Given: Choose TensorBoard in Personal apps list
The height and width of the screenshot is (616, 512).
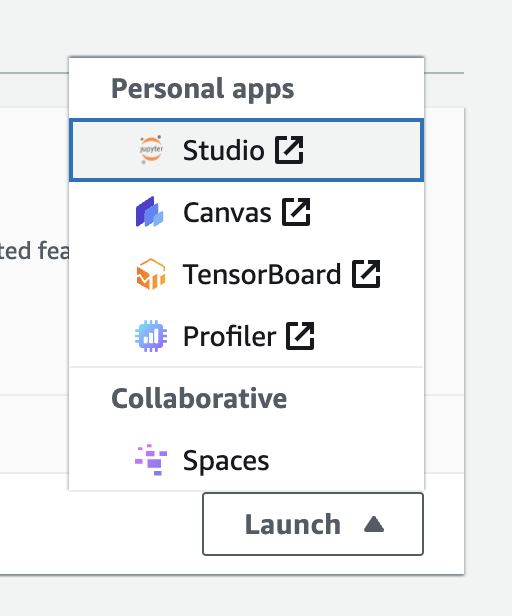Looking at the screenshot, I should pyautogui.click(x=246, y=274).
